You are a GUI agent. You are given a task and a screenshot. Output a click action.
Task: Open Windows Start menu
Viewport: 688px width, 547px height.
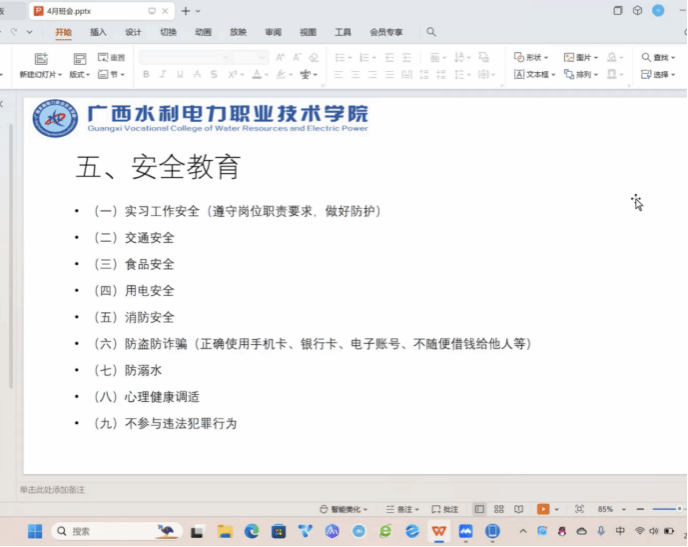tap(34, 531)
